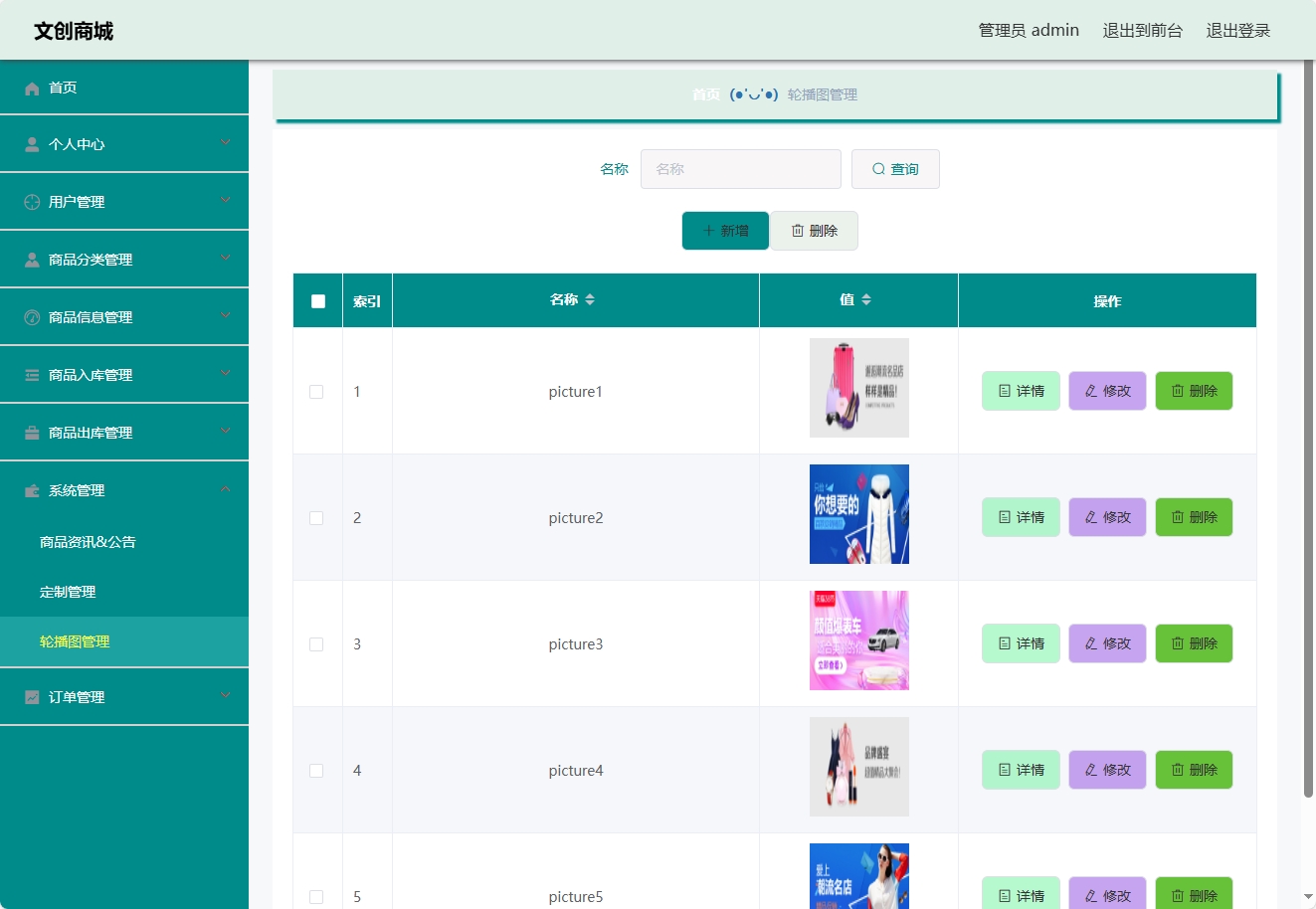
Task: Check the box for row picture3
Action: [316, 644]
